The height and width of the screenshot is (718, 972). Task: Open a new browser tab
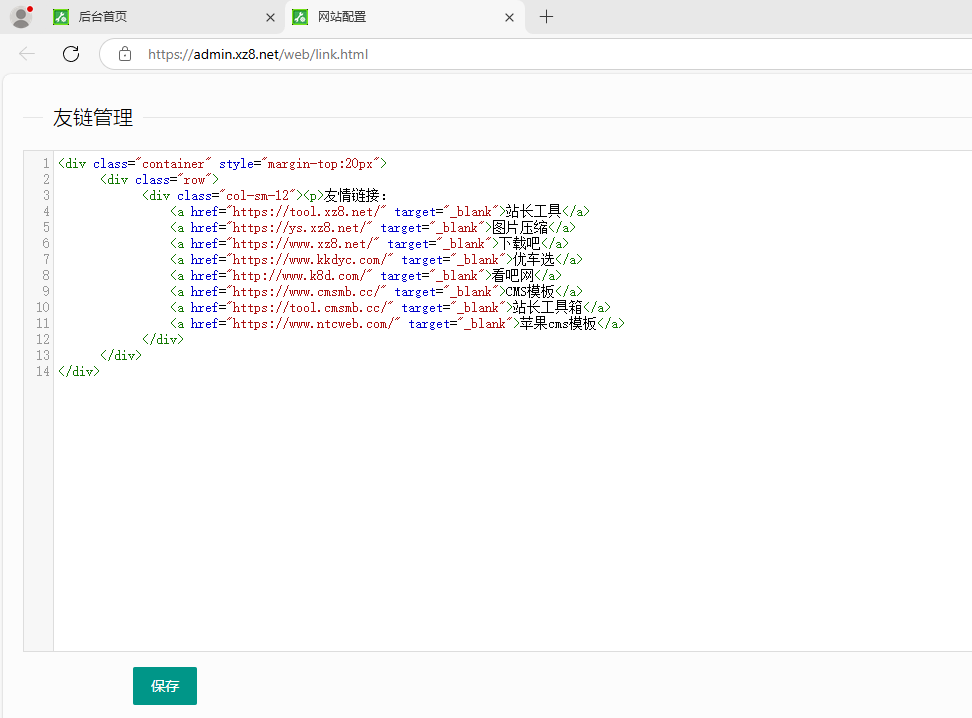[x=546, y=17]
